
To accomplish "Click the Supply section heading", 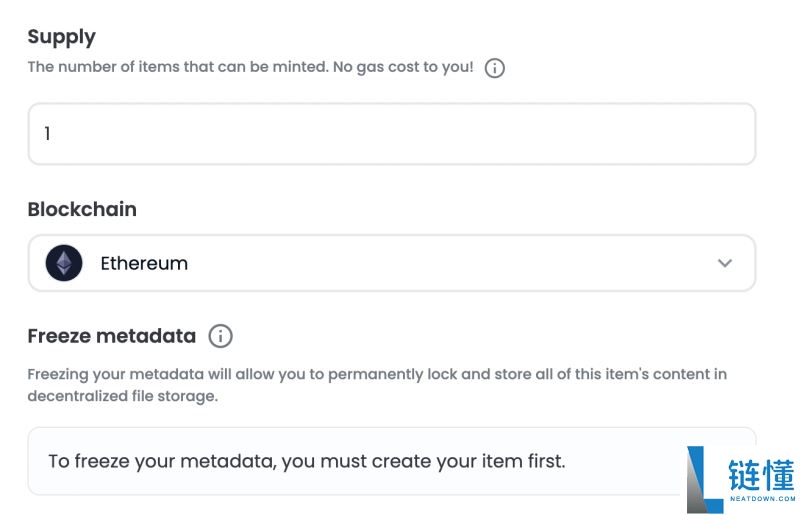I will click(x=62, y=37).
